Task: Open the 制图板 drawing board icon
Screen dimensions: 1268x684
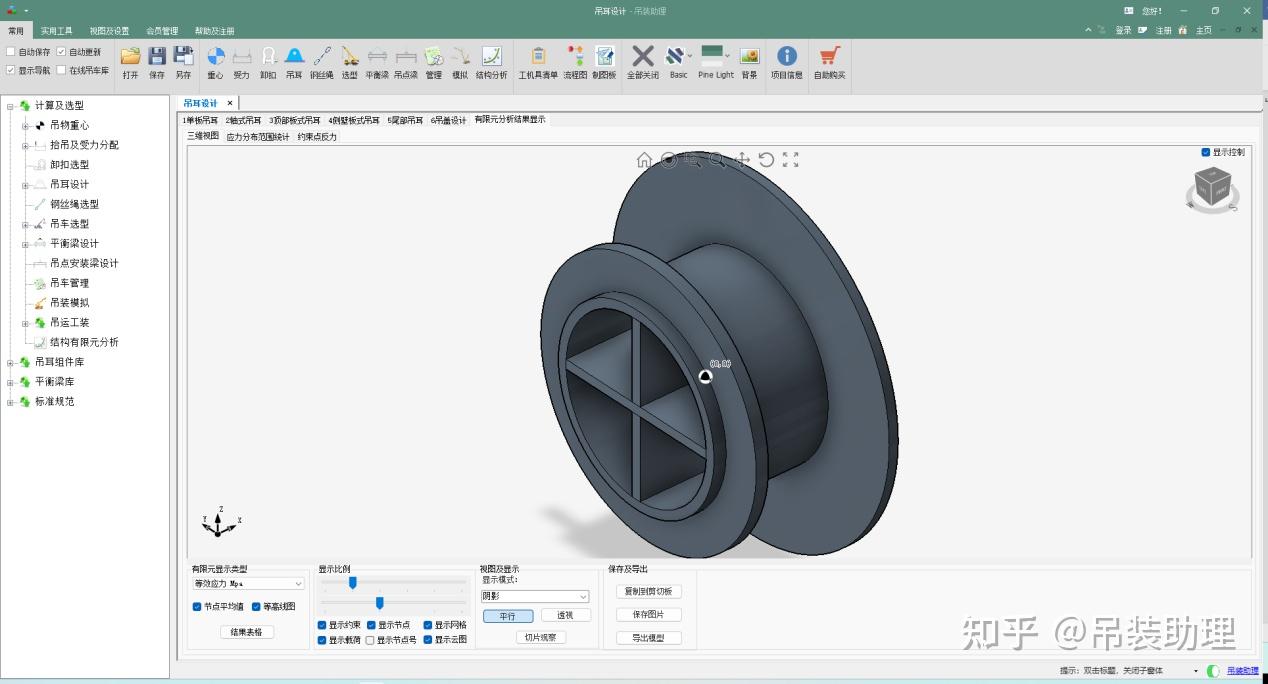Action: pos(604,57)
